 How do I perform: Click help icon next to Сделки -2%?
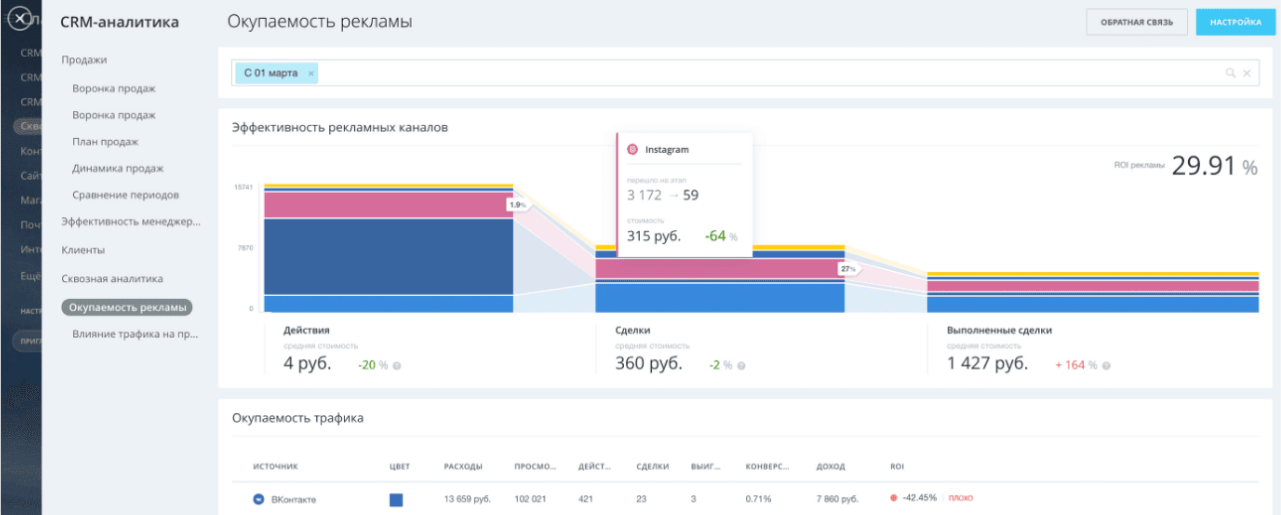(742, 366)
